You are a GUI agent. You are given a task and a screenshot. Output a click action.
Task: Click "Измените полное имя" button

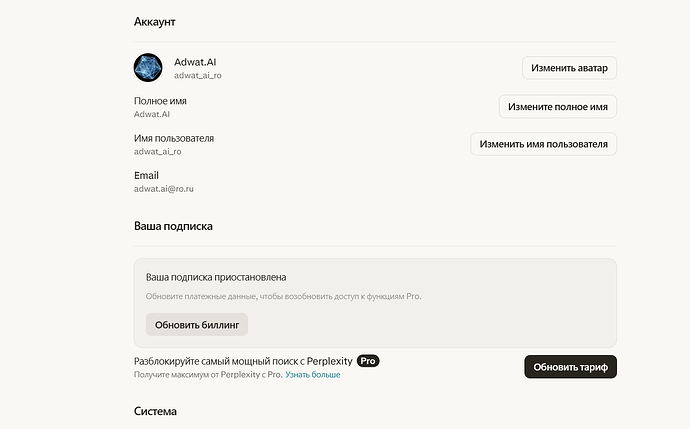coord(557,106)
